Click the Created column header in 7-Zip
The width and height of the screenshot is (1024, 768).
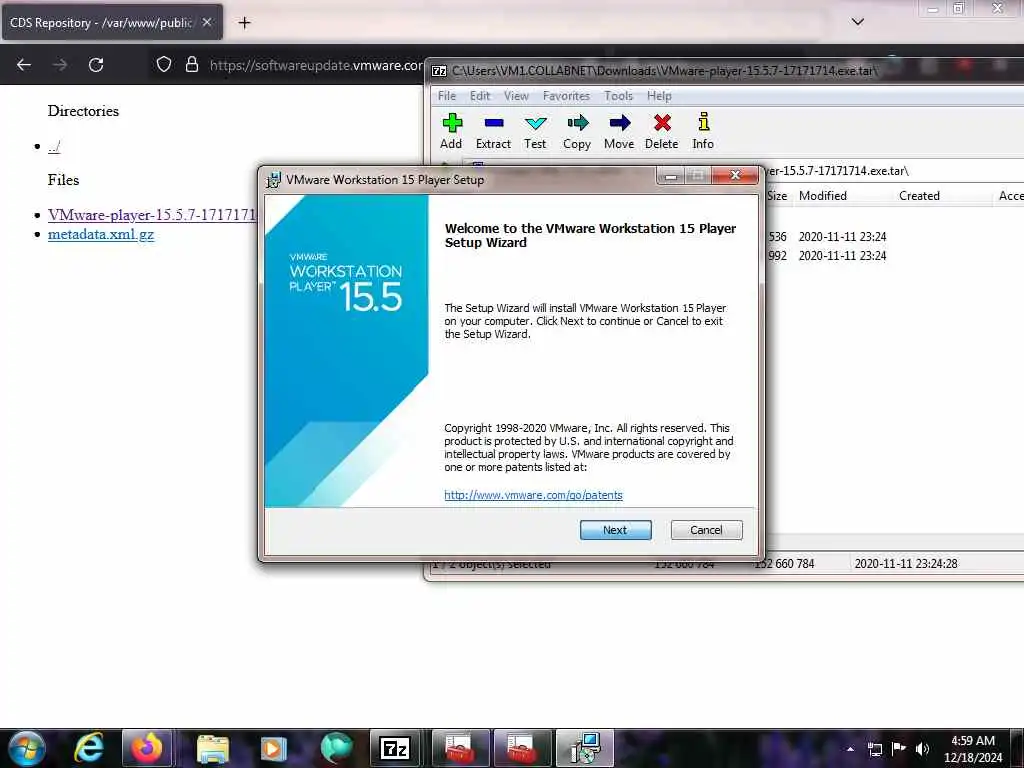tap(920, 196)
